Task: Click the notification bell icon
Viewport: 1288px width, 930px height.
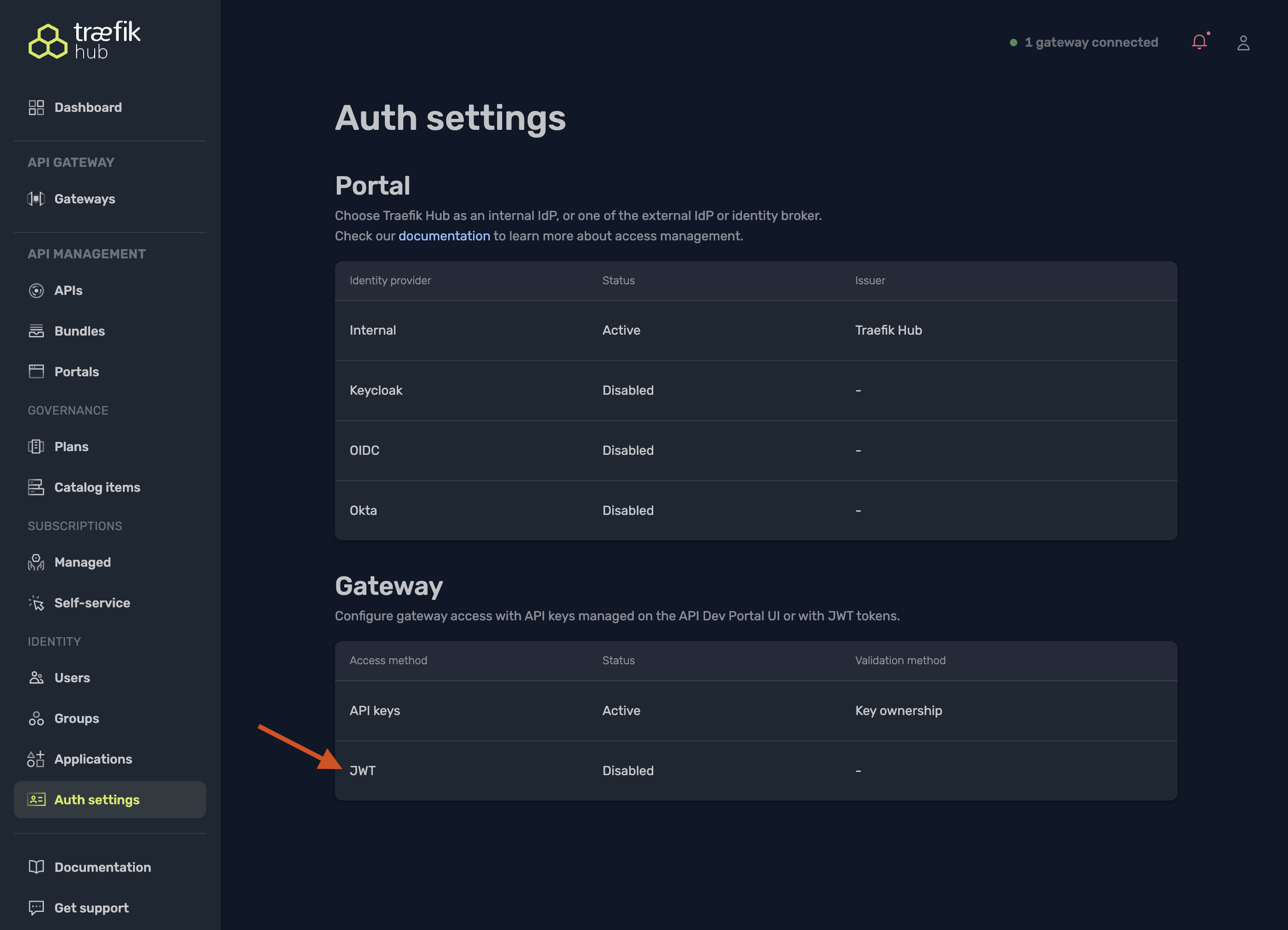Action: (1199, 42)
